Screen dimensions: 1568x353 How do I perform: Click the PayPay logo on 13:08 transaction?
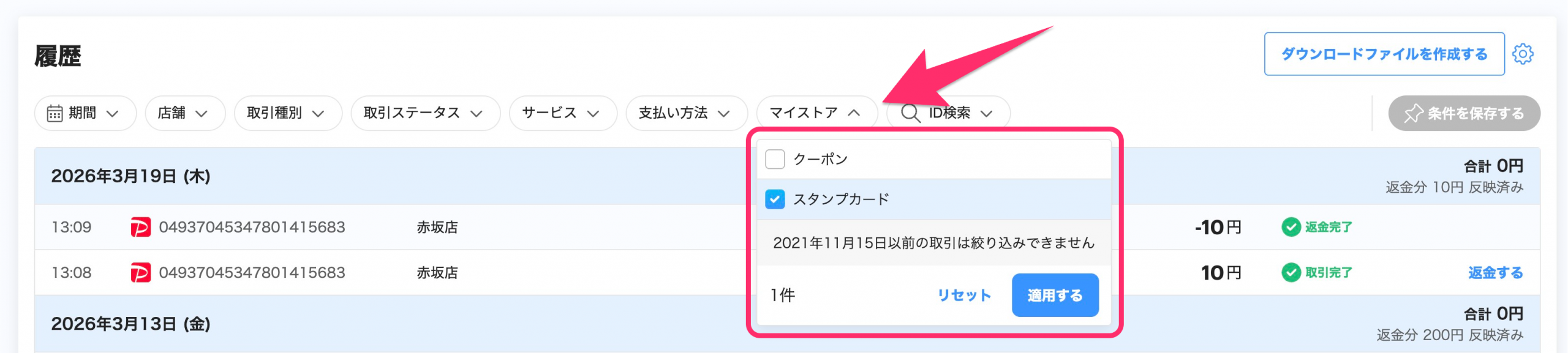pos(140,273)
